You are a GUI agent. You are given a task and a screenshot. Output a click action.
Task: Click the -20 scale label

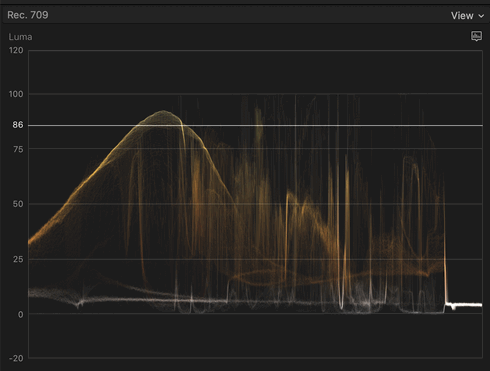click(x=16, y=358)
